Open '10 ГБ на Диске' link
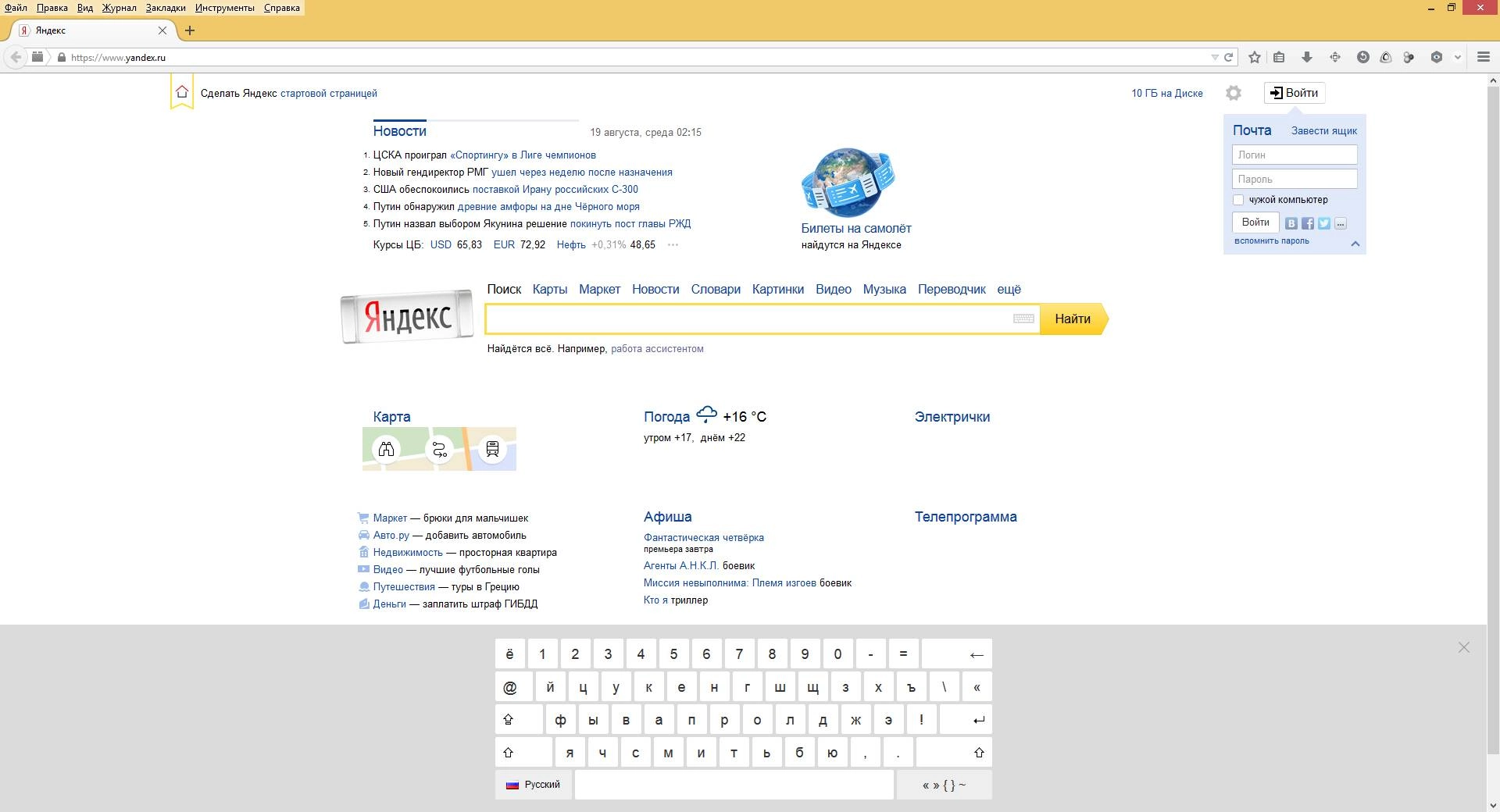Viewport: 1500px width, 812px height. (x=1167, y=93)
